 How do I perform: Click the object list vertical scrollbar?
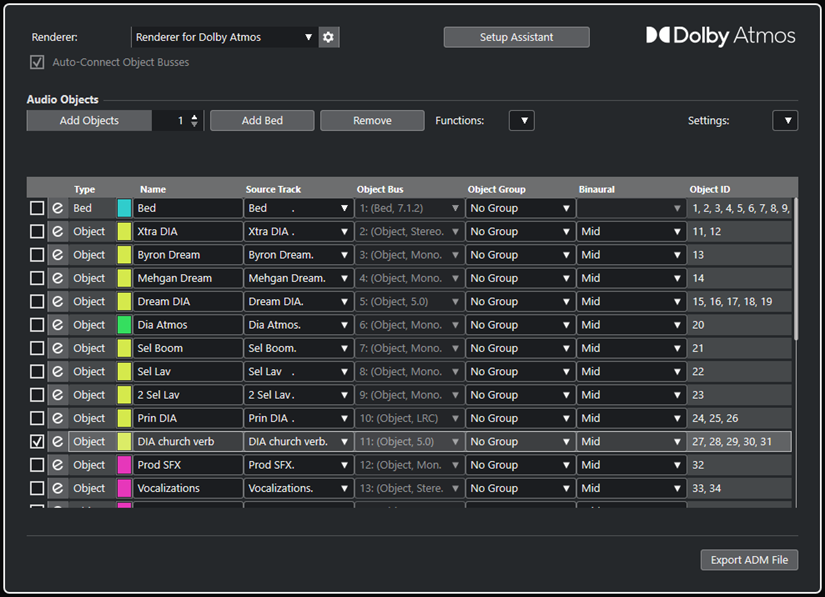point(796,269)
